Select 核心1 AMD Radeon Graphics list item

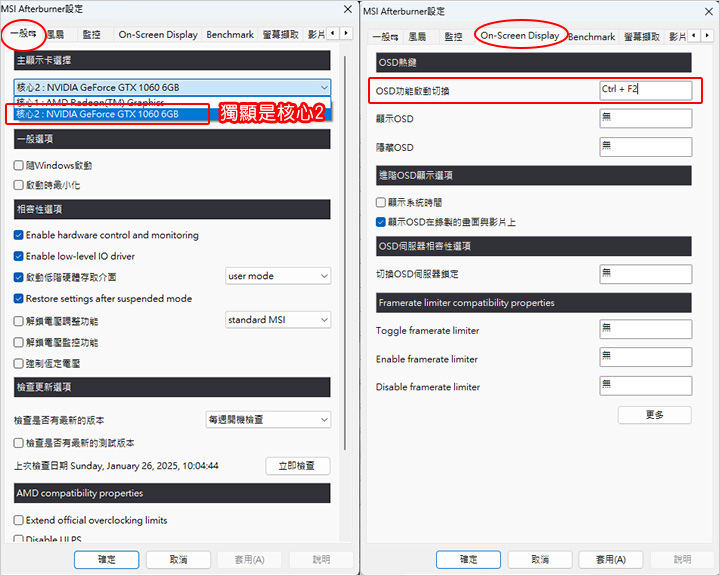pyautogui.click(x=172, y=102)
